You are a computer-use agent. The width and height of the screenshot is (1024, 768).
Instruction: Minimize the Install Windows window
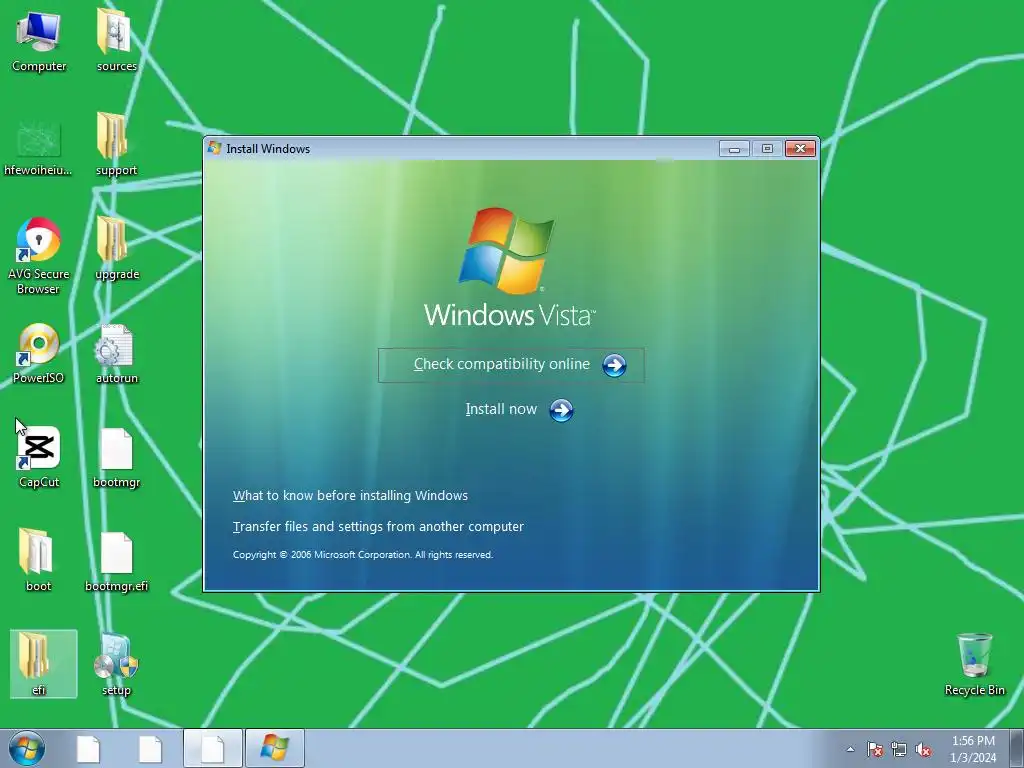click(x=734, y=149)
